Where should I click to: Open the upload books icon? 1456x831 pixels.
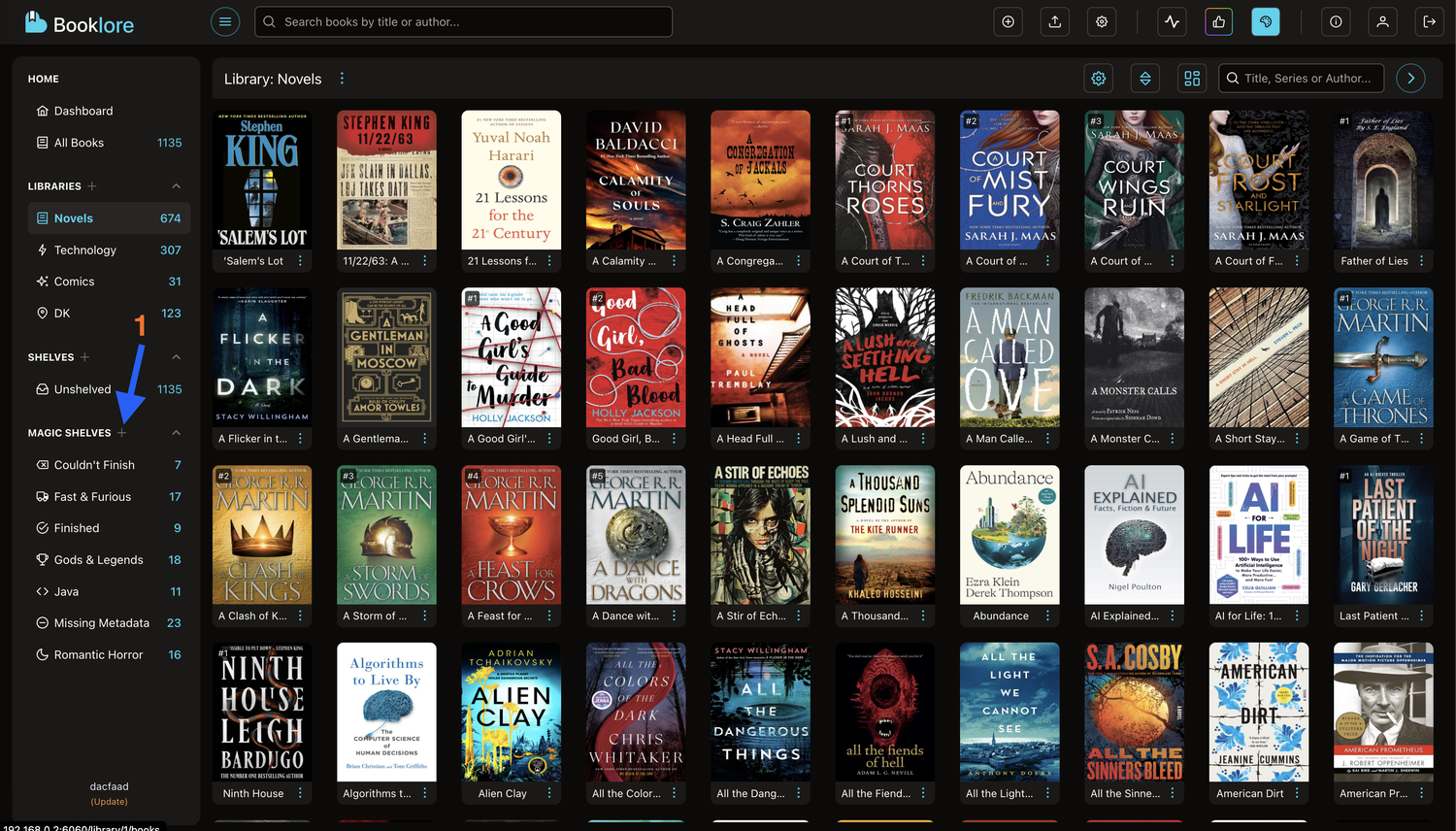tap(1055, 21)
